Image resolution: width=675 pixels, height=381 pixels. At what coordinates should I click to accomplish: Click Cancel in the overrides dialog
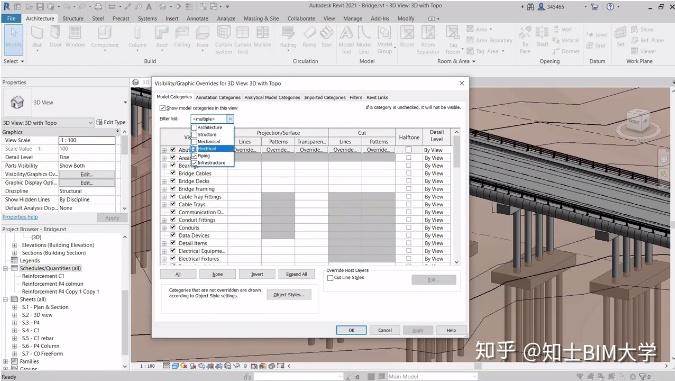[385, 330]
